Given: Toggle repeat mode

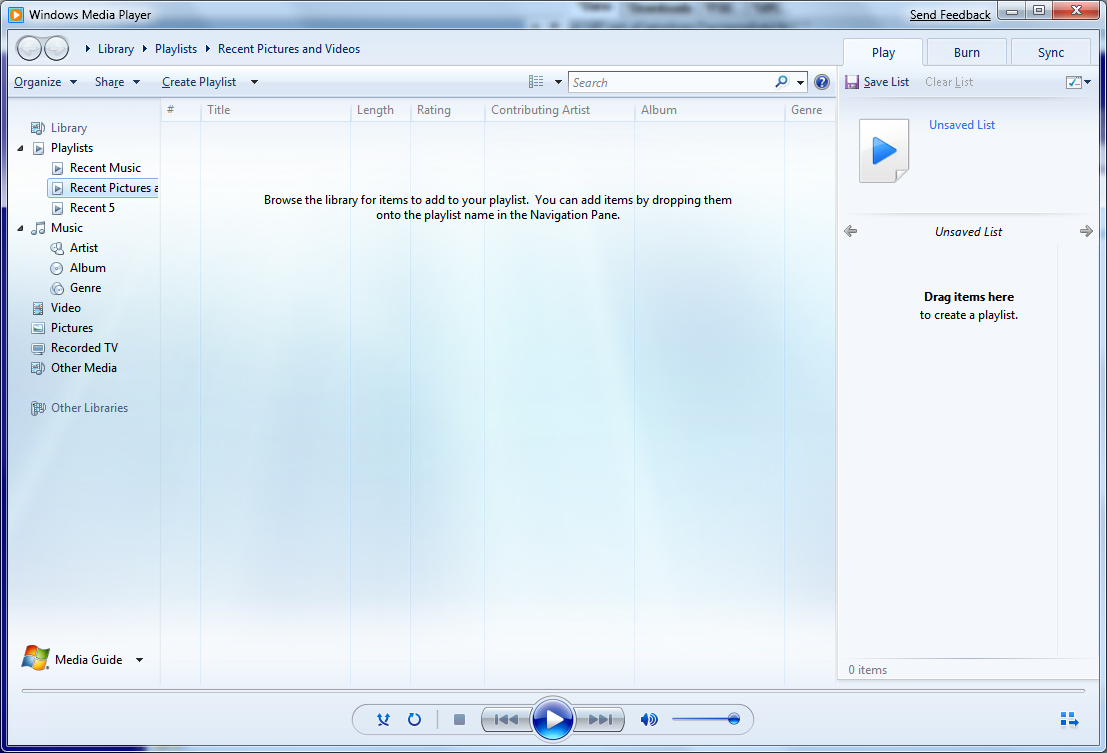Looking at the screenshot, I should pos(414,719).
